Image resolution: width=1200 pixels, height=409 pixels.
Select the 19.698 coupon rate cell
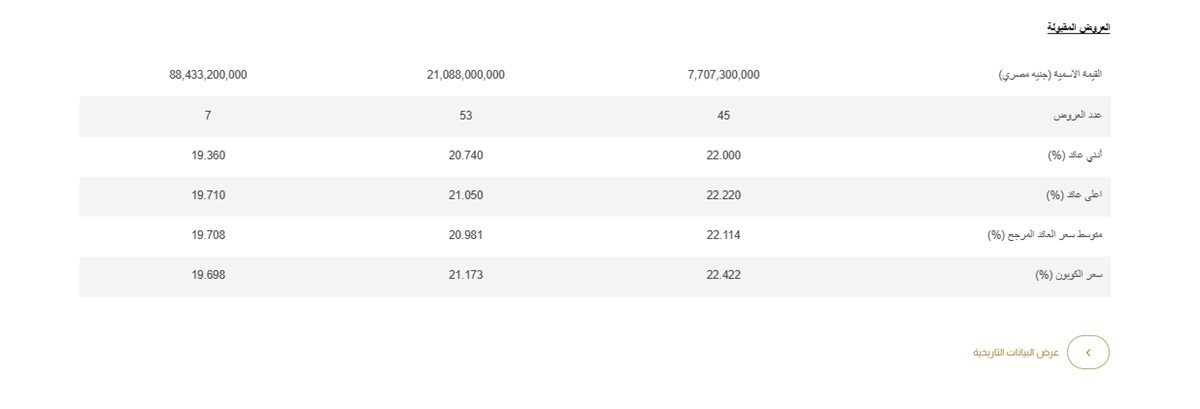click(208, 275)
